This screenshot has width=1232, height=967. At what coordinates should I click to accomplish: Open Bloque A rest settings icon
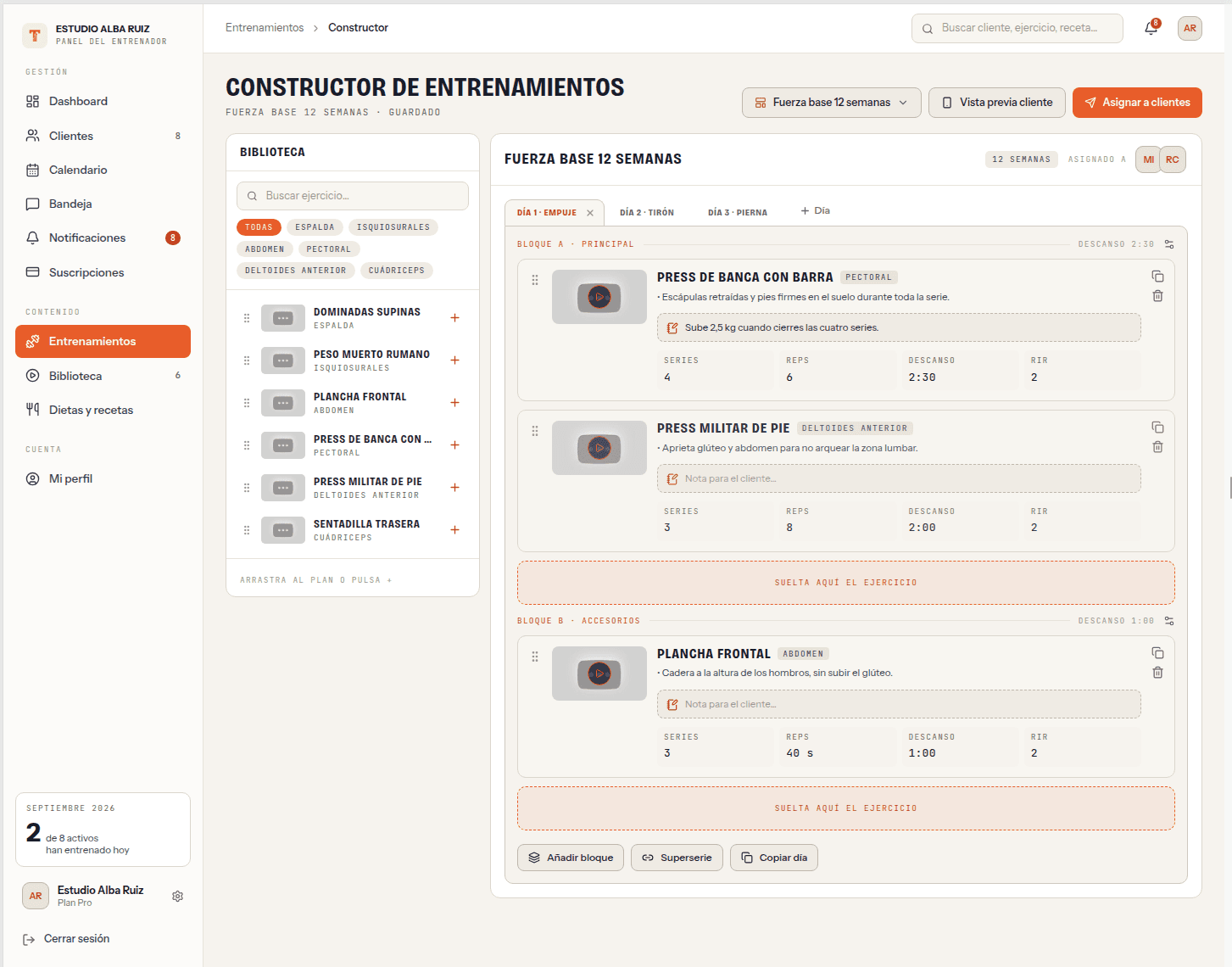(1169, 244)
